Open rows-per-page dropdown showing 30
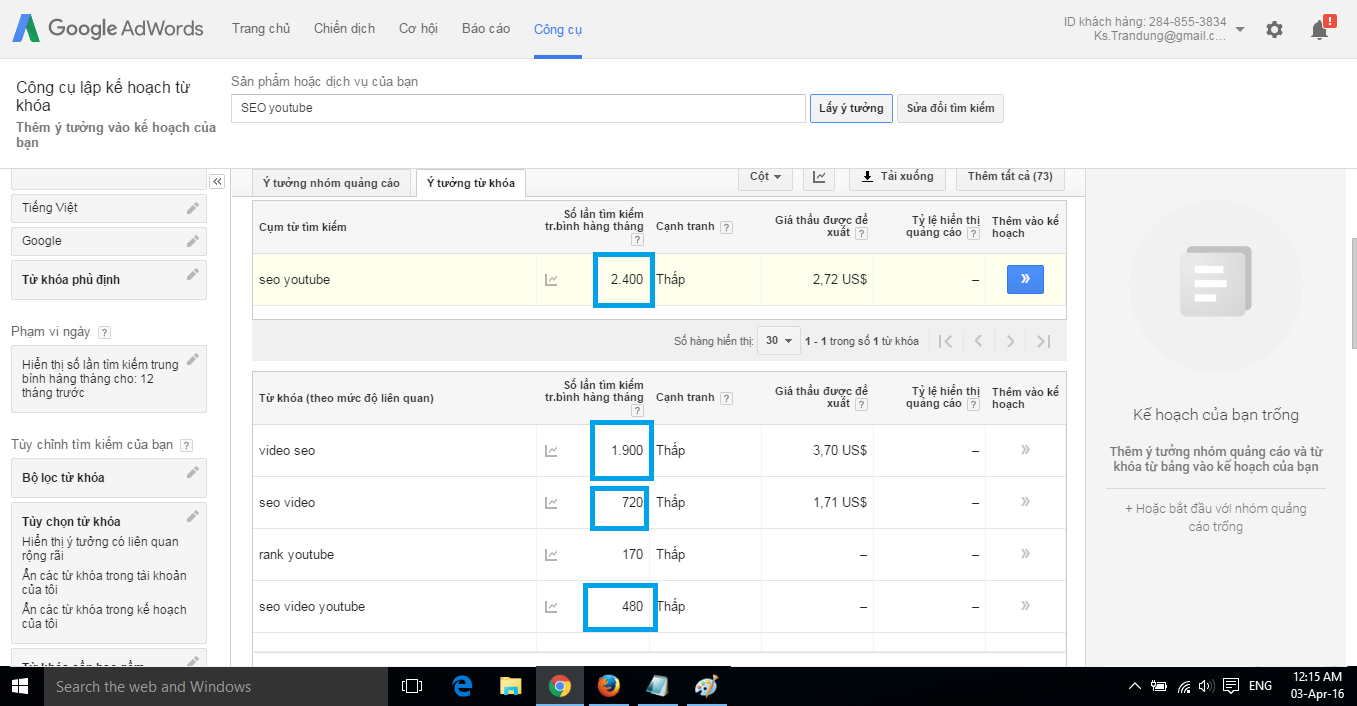Screen dimensions: 1357x706 tap(779, 341)
